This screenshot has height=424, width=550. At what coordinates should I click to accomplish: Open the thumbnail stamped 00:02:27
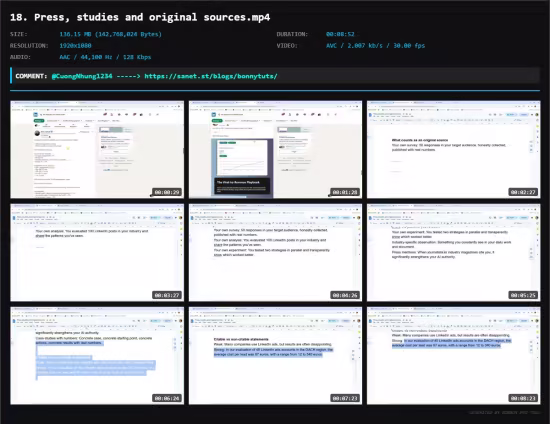point(454,149)
